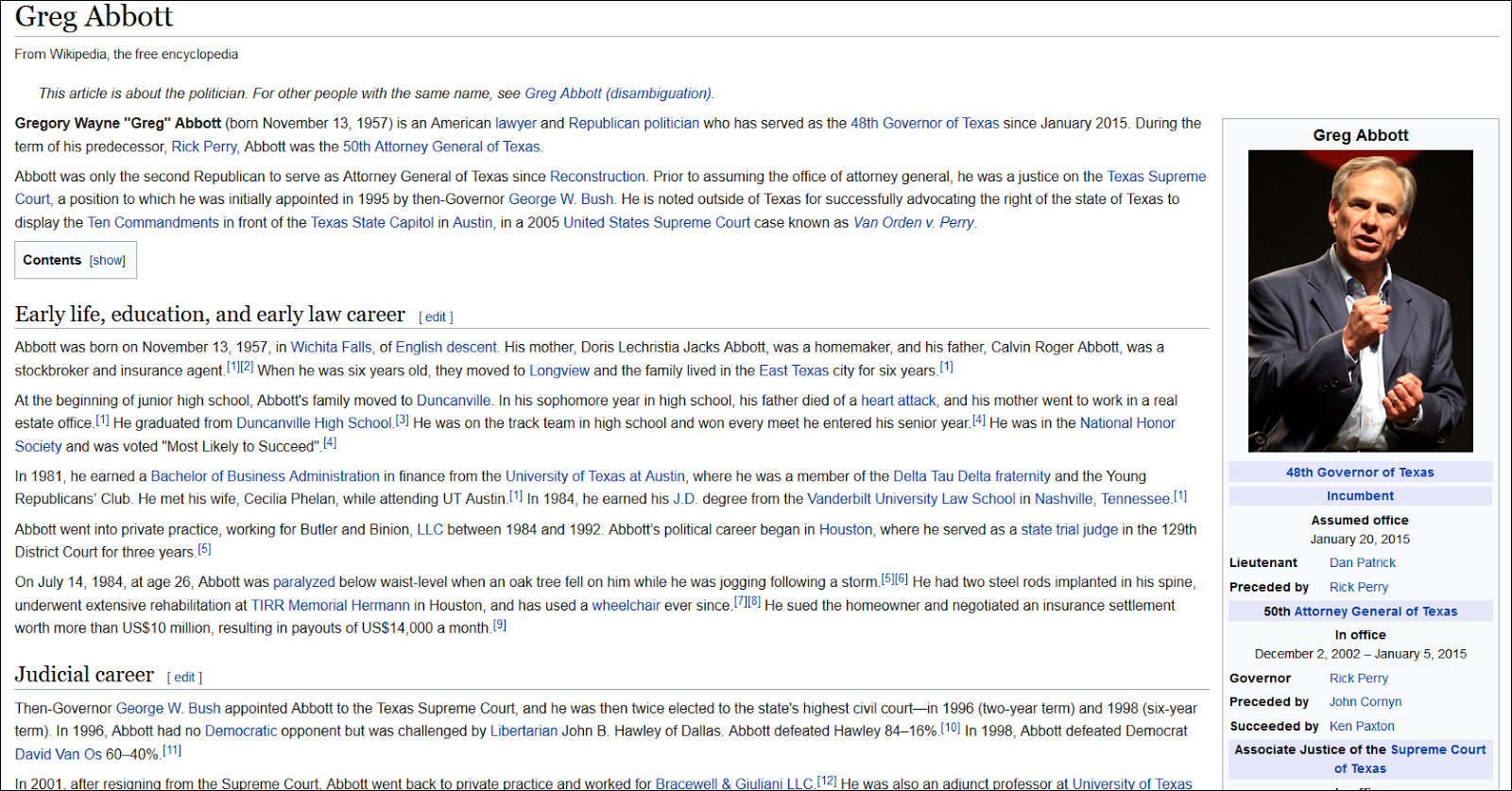1512x791 pixels.
Task: Open citation [3] after 'Duncanville High School'
Action: [x=403, y=420]
